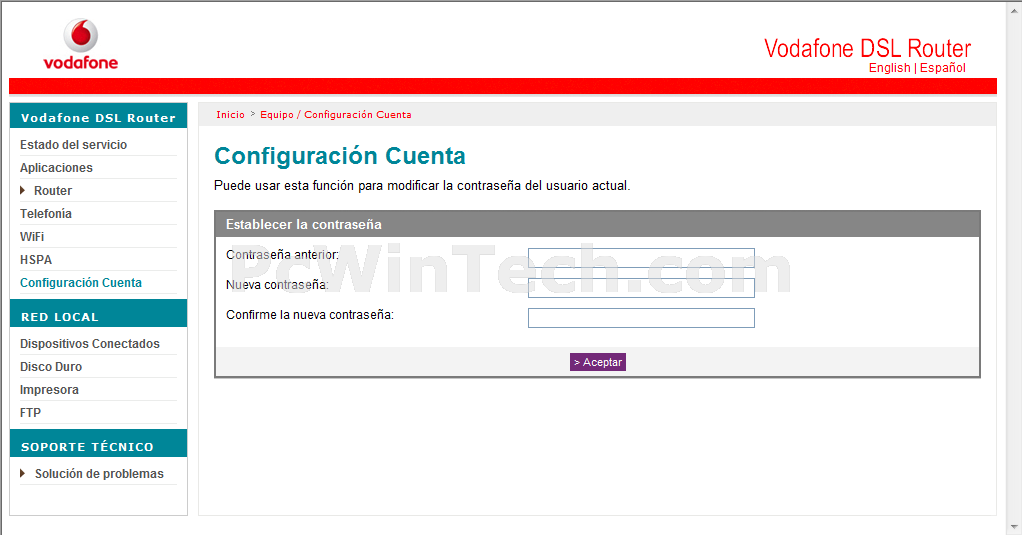Click the Vodafone DSL Router title text
Viewport: 1022px width, 535px height.
click(x=867, y=48)
